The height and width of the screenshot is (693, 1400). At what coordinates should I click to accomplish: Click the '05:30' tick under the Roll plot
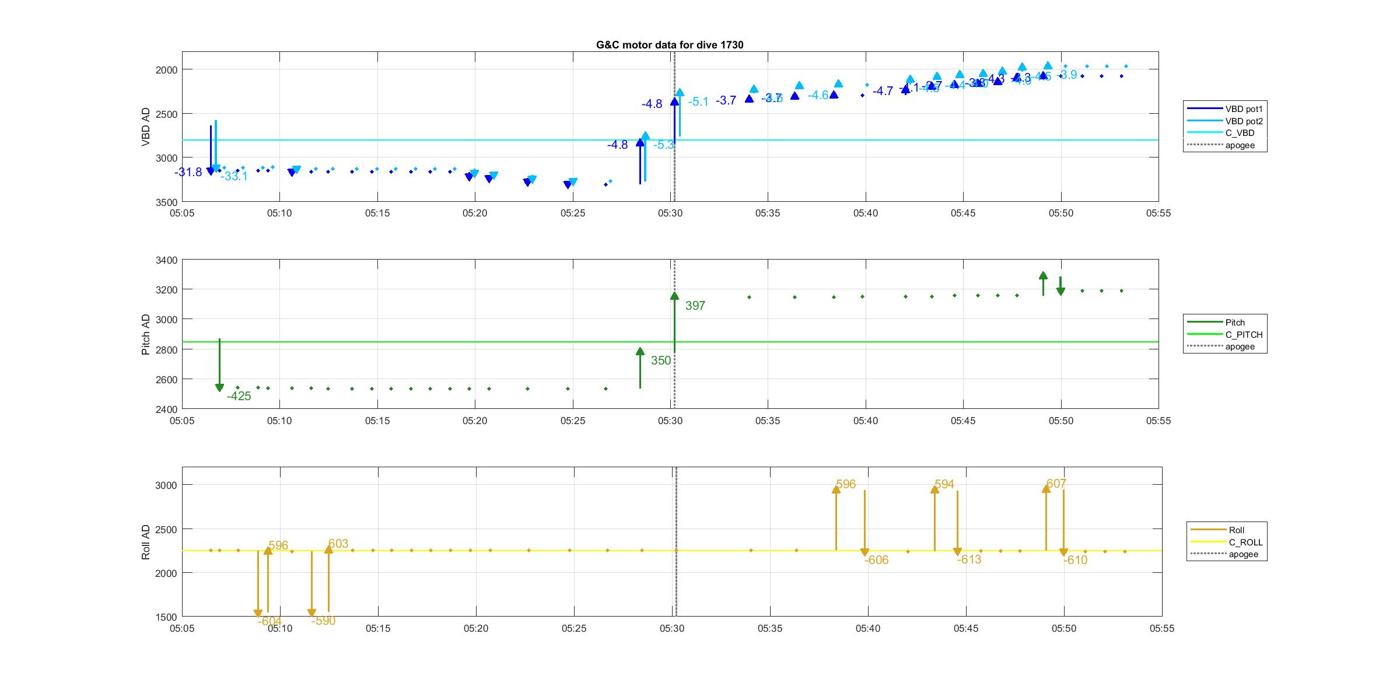[671, 629]
